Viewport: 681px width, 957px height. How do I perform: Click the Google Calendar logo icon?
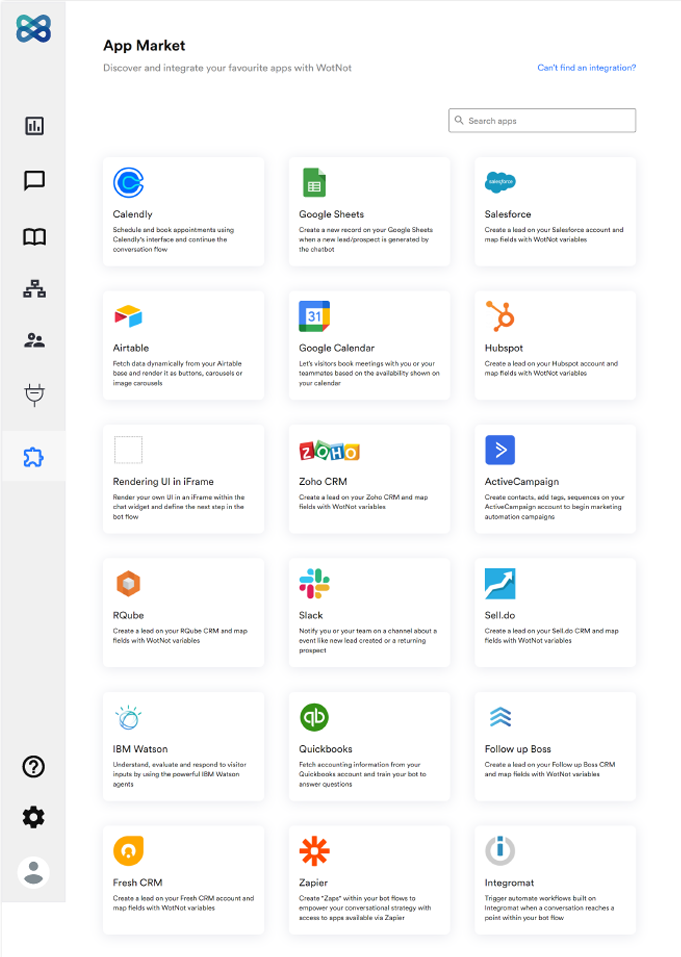point(314,316)
